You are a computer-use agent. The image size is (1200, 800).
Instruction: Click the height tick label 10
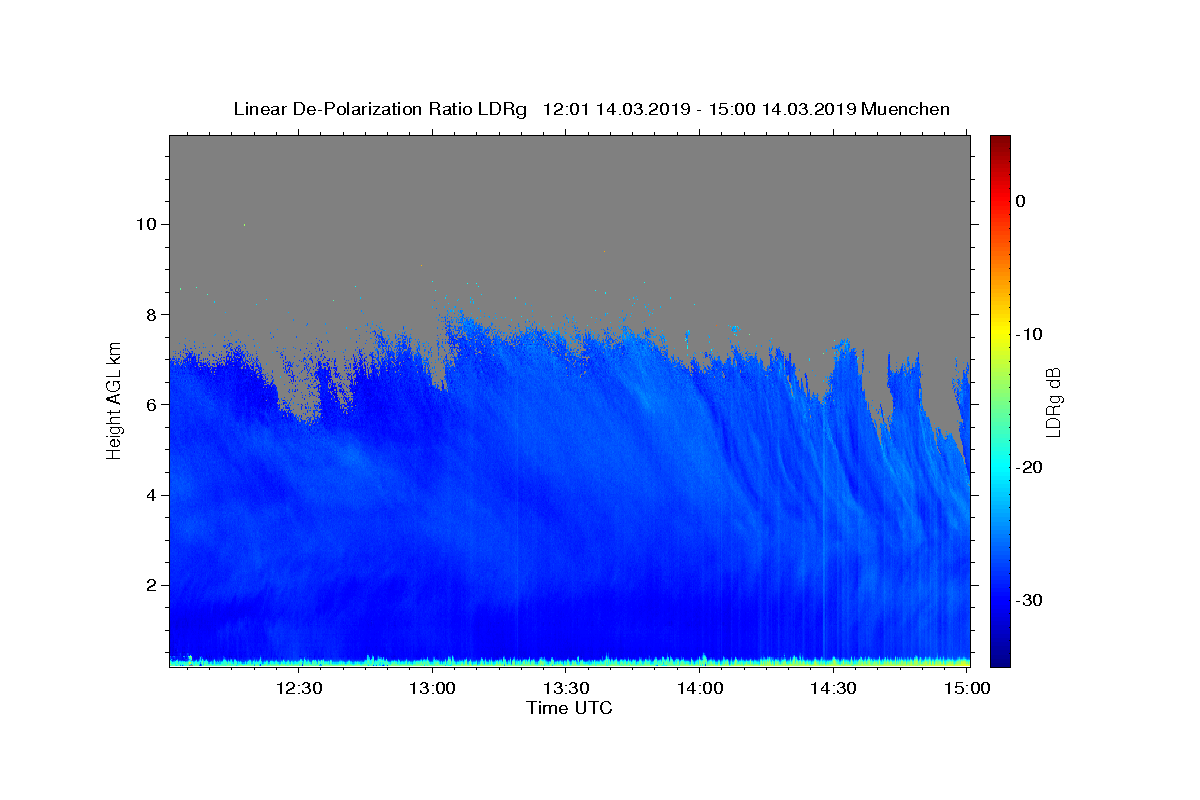click(149, 224)
